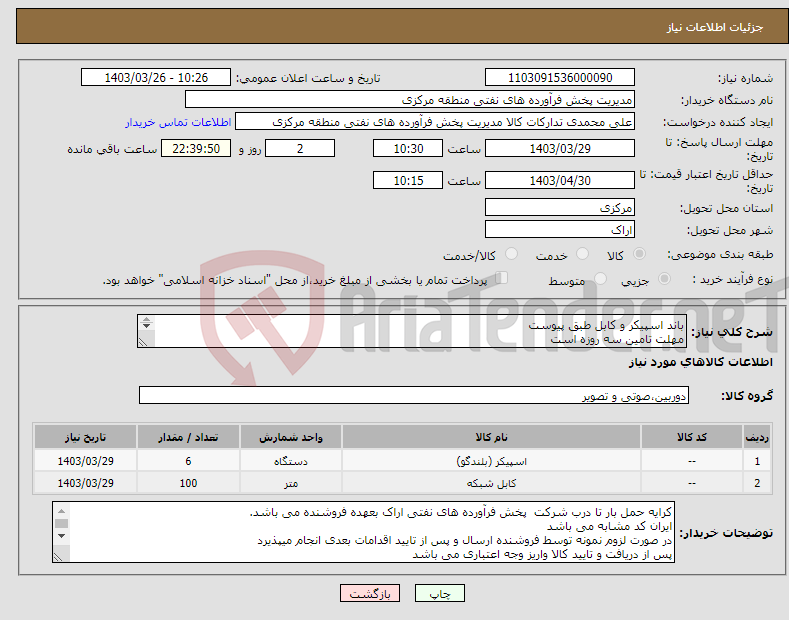Click column header تعداد / مقدار
The width and height of the screenshot is (789, 620).
(x=188, y=437)
